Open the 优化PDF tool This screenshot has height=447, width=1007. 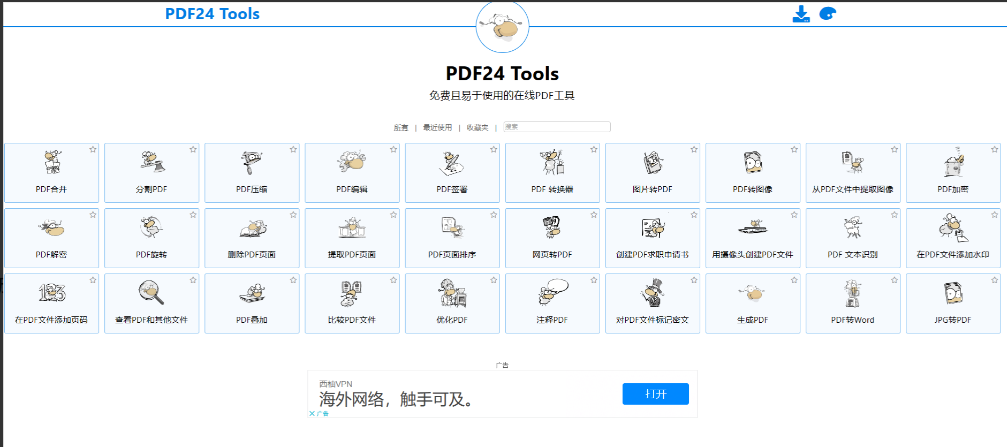click(452, 303)
